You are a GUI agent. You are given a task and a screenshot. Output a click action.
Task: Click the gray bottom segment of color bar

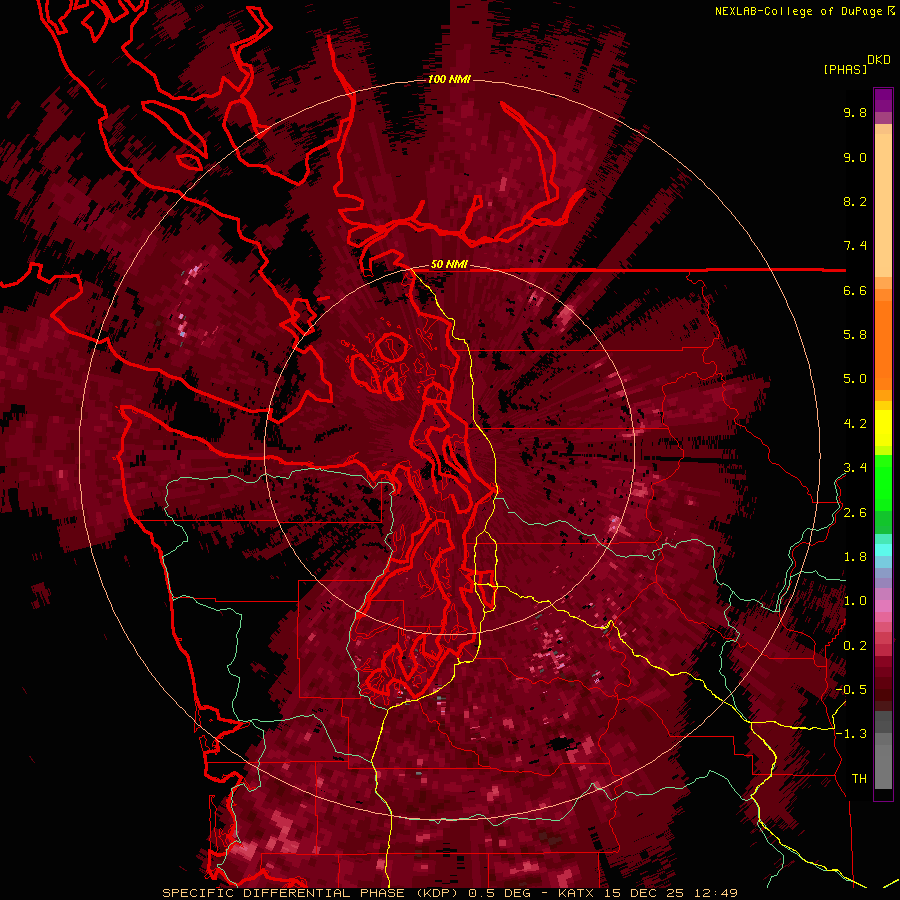coord(883,761)
